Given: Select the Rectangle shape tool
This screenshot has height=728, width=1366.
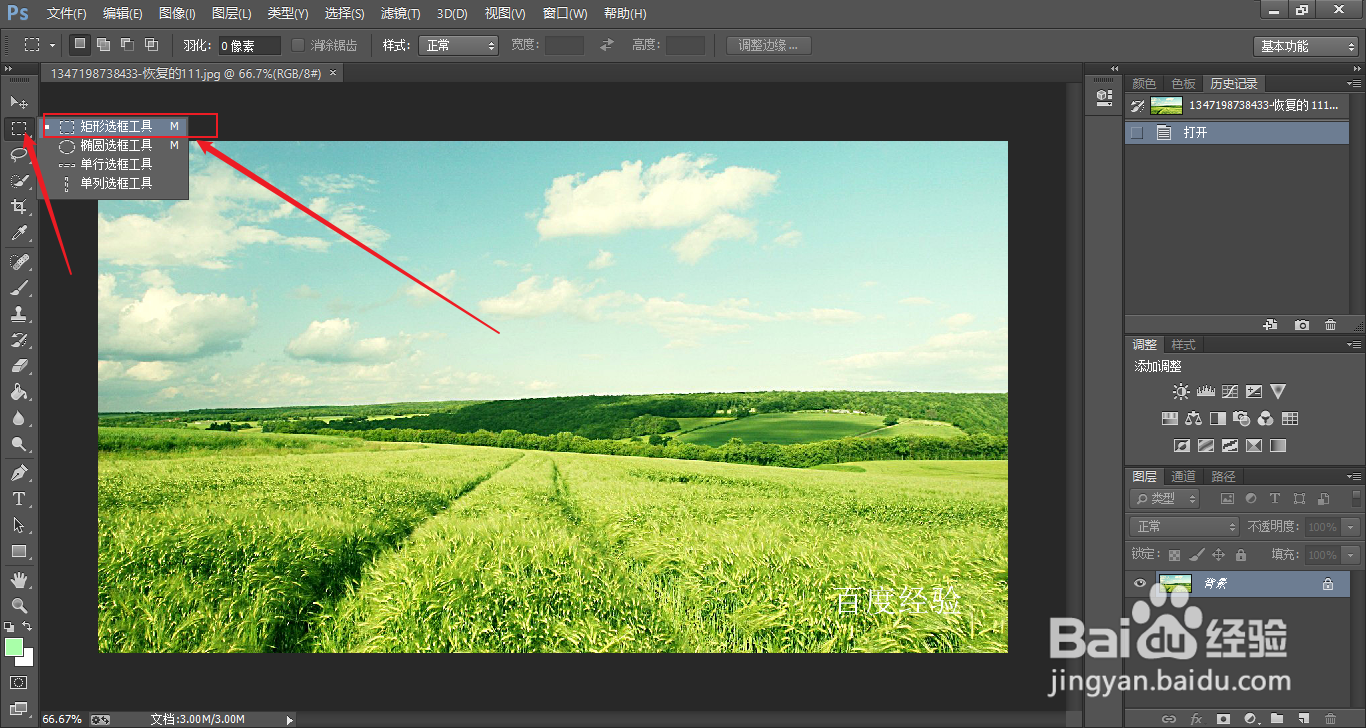Looking at the screenshot, I should 18,551.
